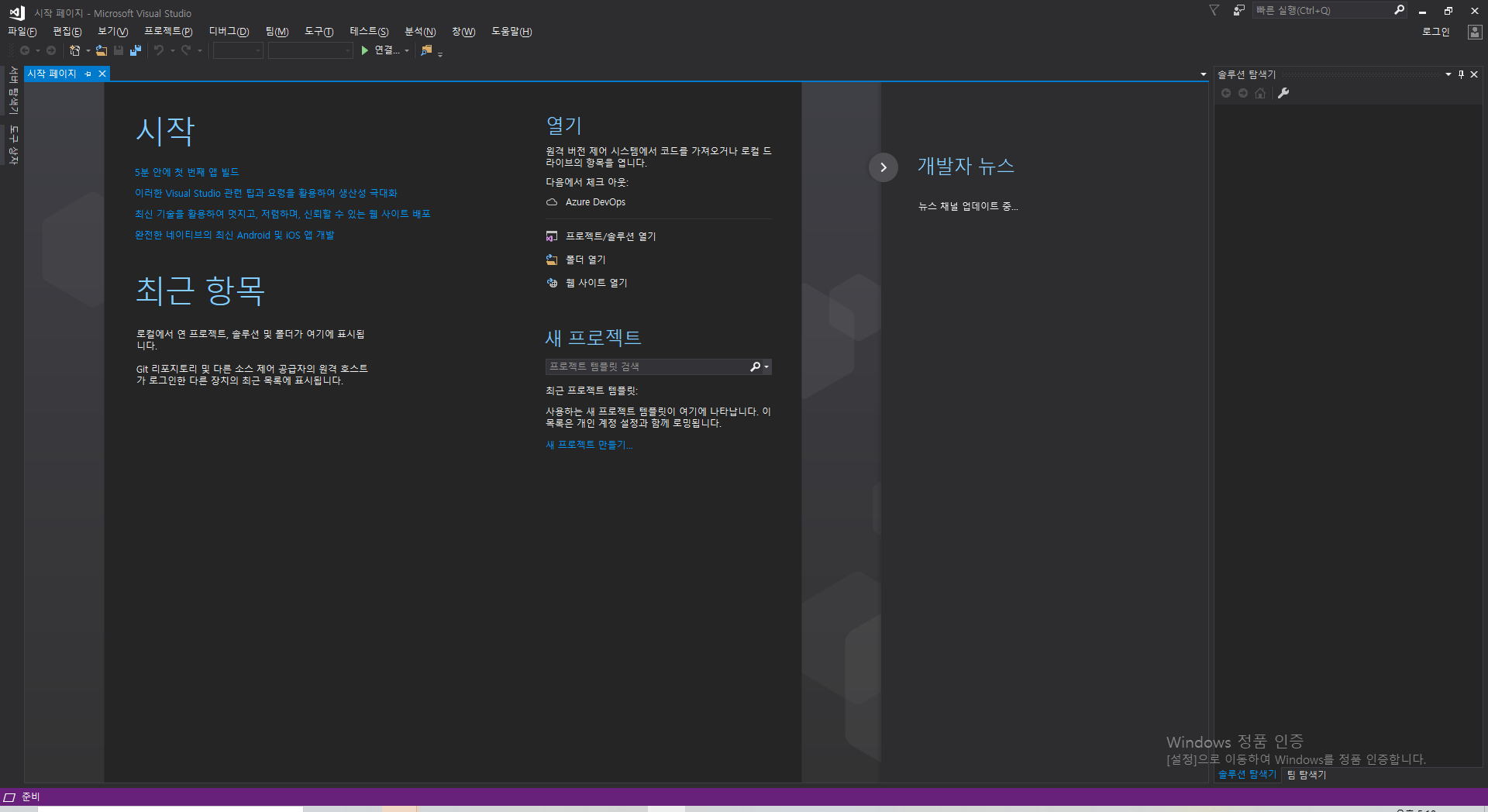Click the Find in Files toolbar icon
1488x812 pixels.
(426, 50)
